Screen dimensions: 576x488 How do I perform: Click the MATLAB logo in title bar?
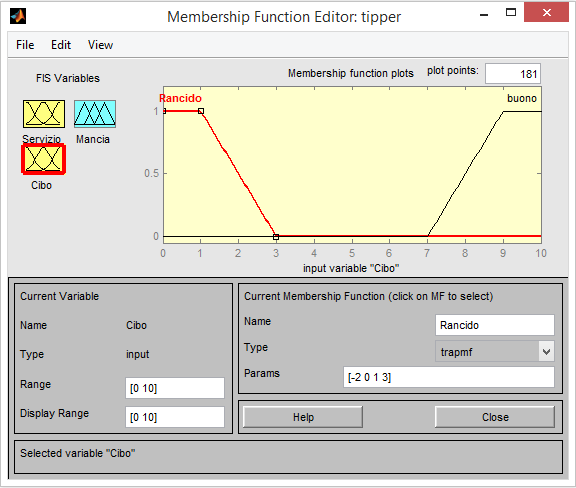pyautogui.click(x=18, y=16)
